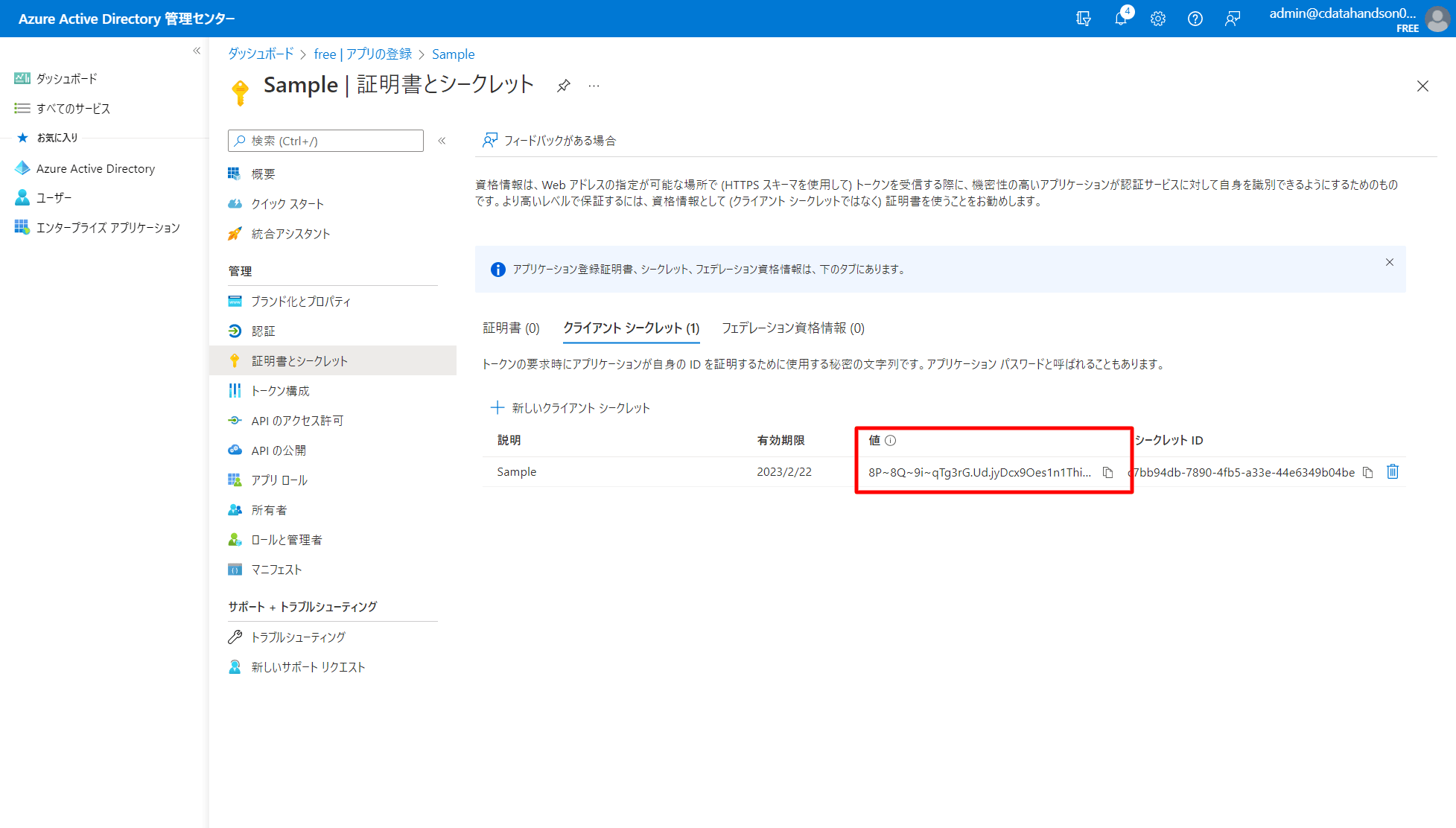Viewport: 1456px width, 828px height.
Task: Open the portal settings gear icon
Action: [1157, 19]
